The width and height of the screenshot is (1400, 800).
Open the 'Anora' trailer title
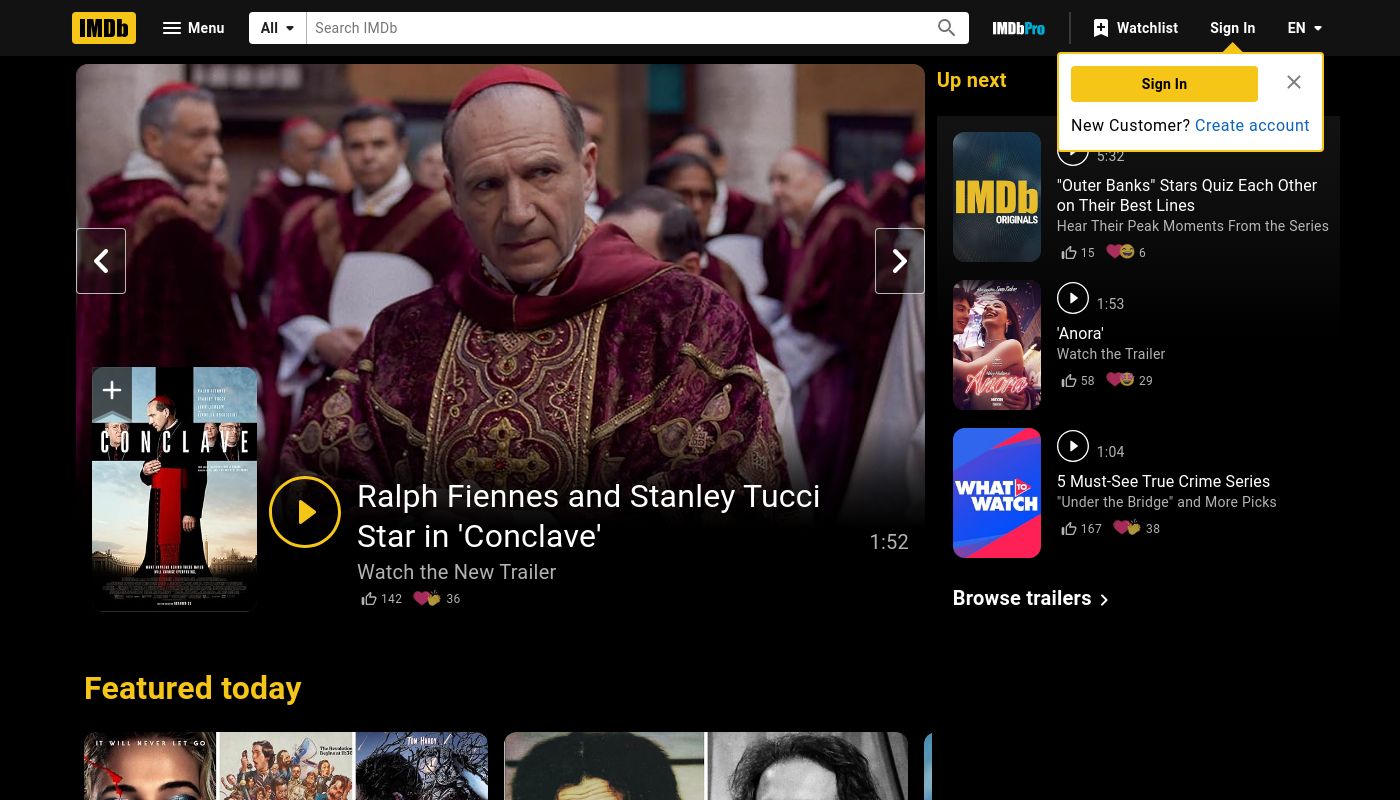point(1080,333)
